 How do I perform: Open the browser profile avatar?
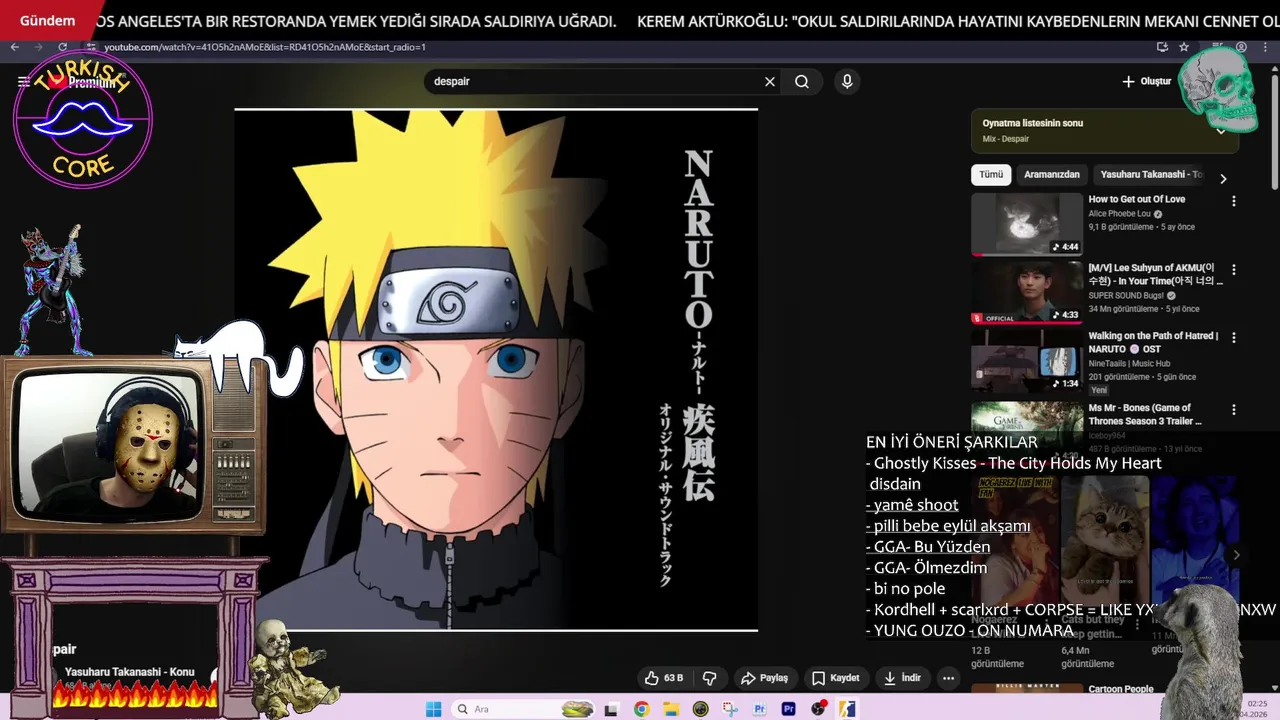coord(1241,47)
